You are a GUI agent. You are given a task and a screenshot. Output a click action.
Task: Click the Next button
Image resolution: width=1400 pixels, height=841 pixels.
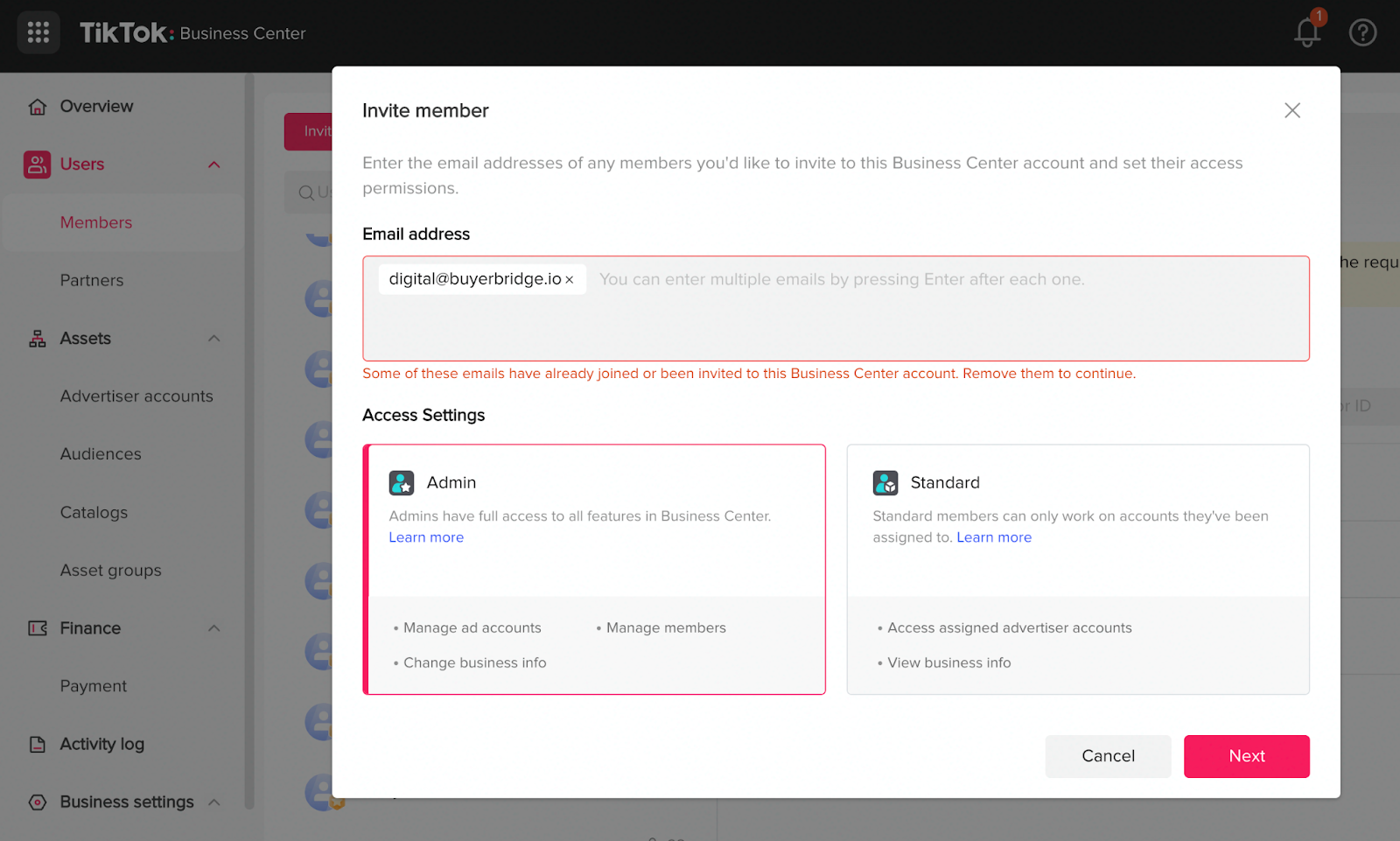[1247, 756]
